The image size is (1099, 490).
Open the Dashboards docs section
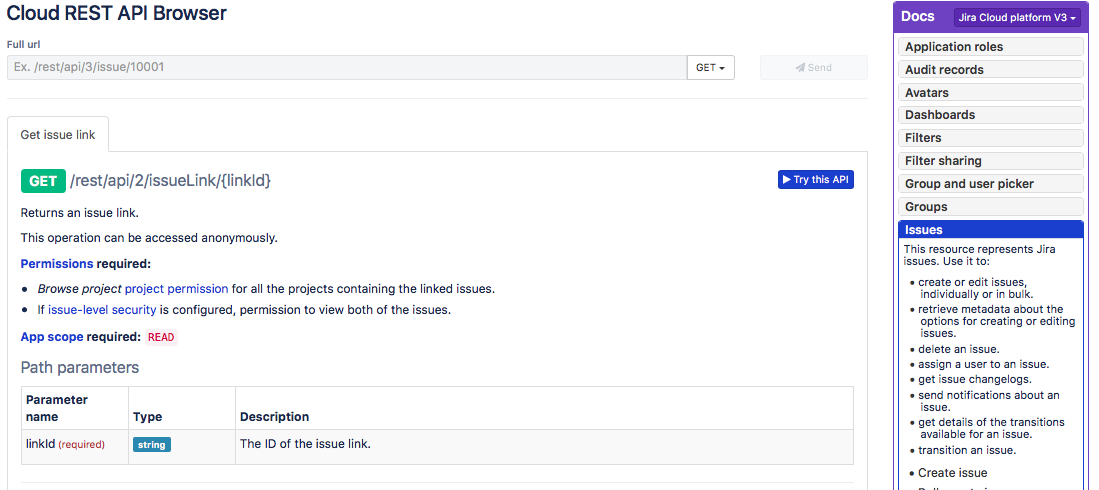990,115
